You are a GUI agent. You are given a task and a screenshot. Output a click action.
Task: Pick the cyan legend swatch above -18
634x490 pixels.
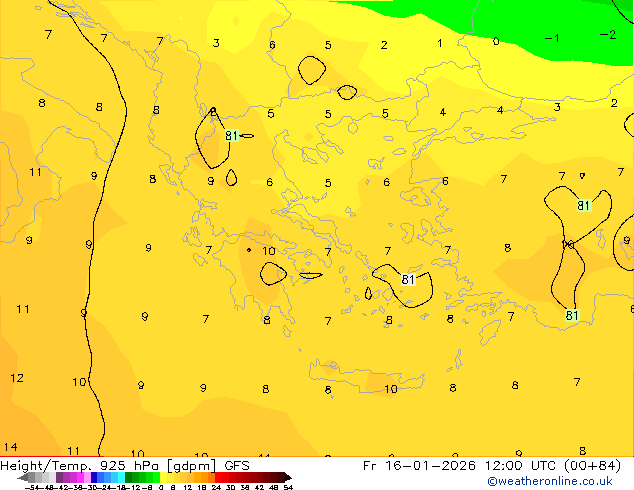pos(121,477)
